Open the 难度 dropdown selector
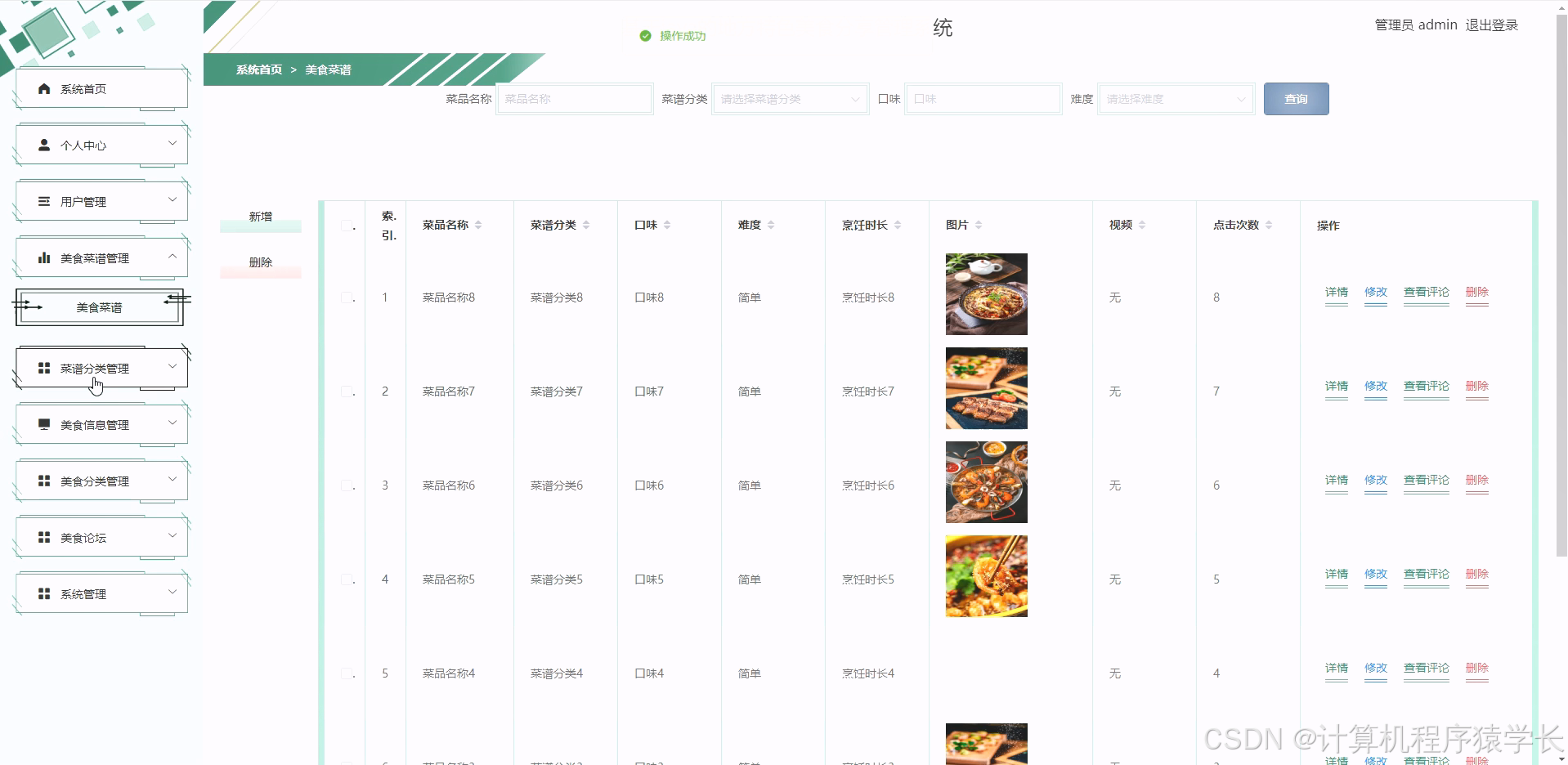This screenshot has height=765, width=1568. point(1175,99)
